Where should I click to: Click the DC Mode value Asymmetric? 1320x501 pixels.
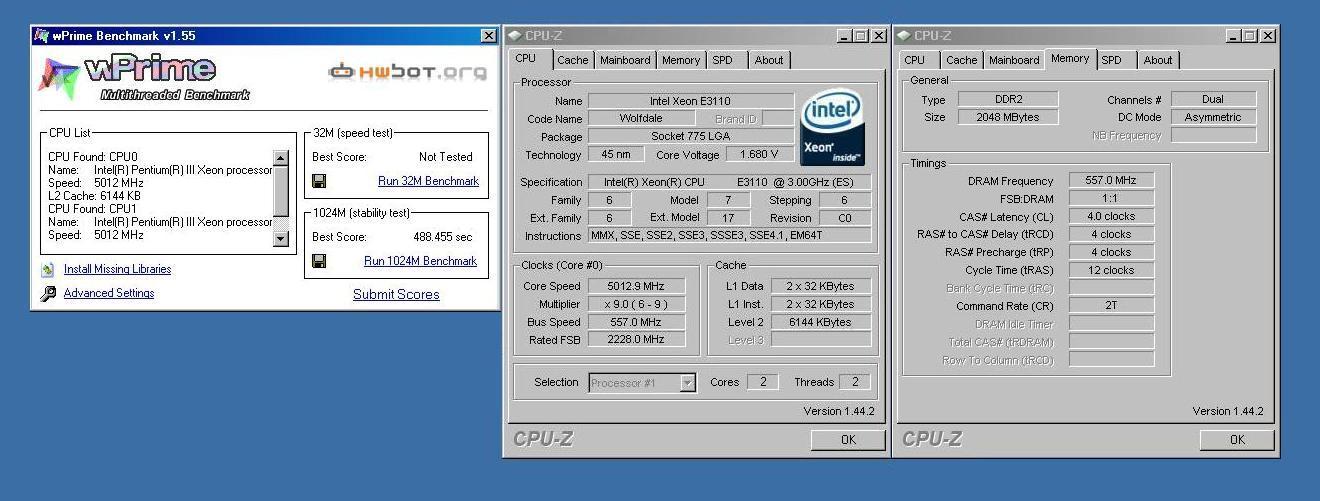[1214, 117]
